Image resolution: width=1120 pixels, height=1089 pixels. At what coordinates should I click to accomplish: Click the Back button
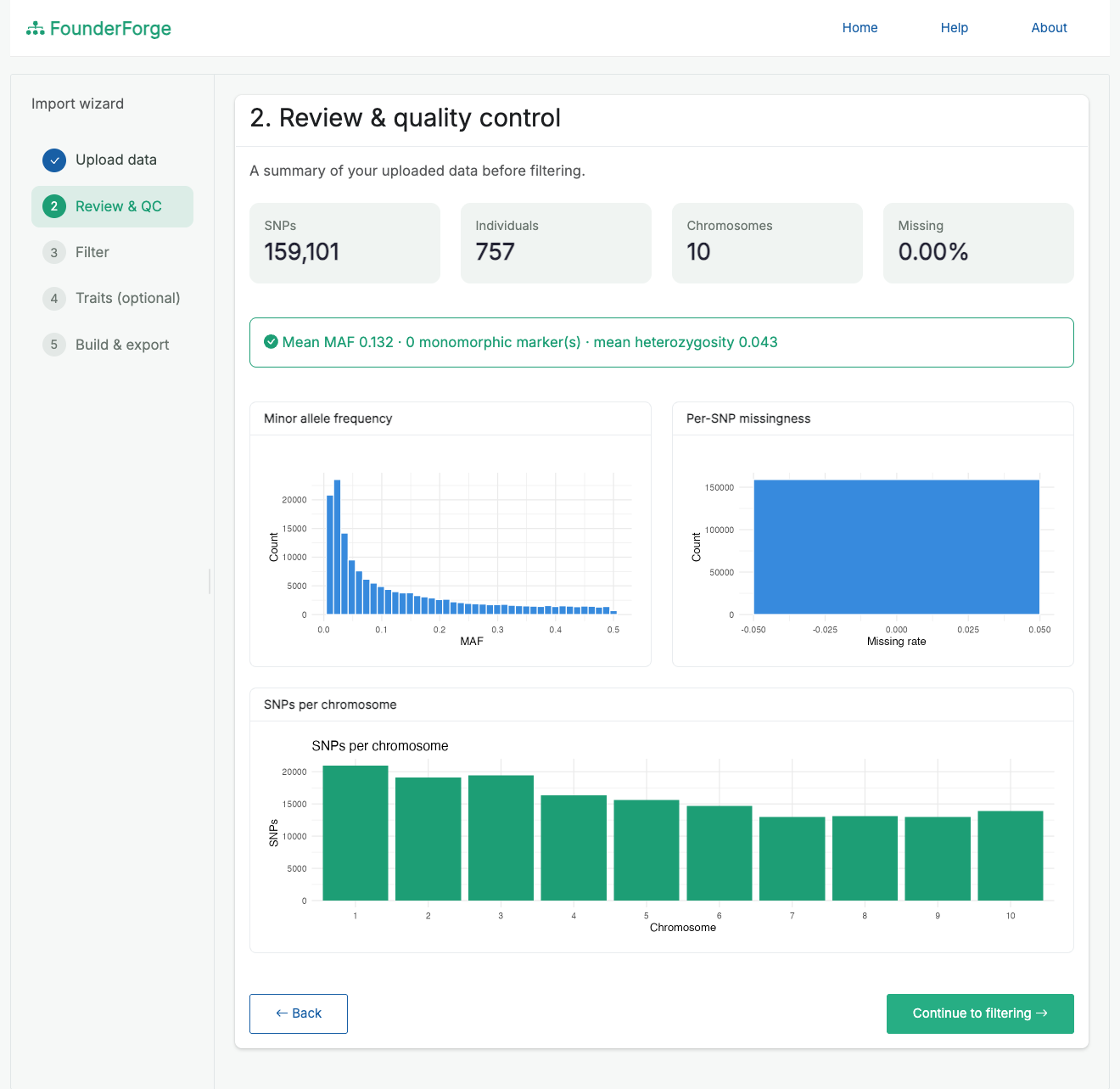tap(299, 1013)
